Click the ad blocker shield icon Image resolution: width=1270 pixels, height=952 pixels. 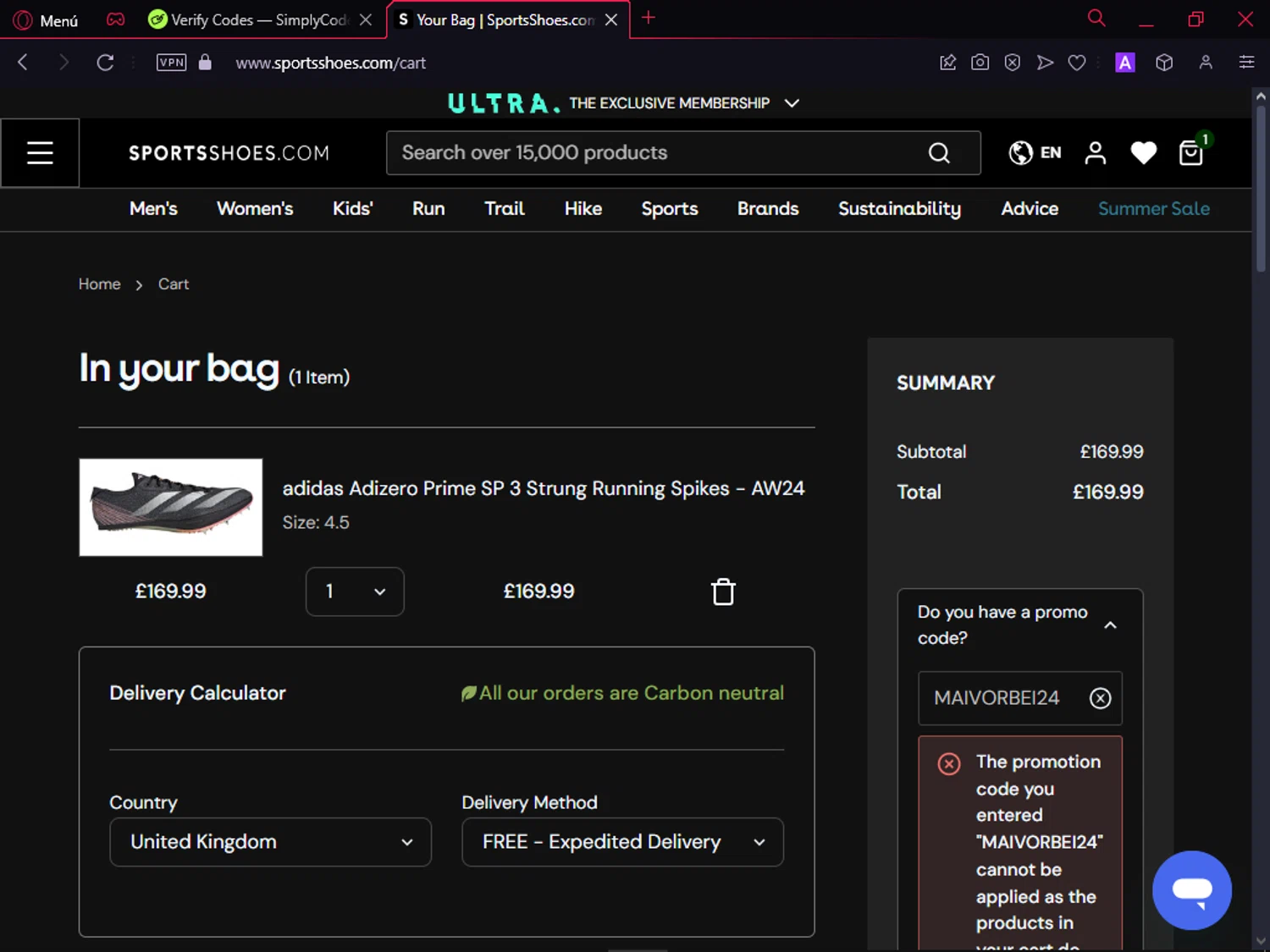[1013, 63]
